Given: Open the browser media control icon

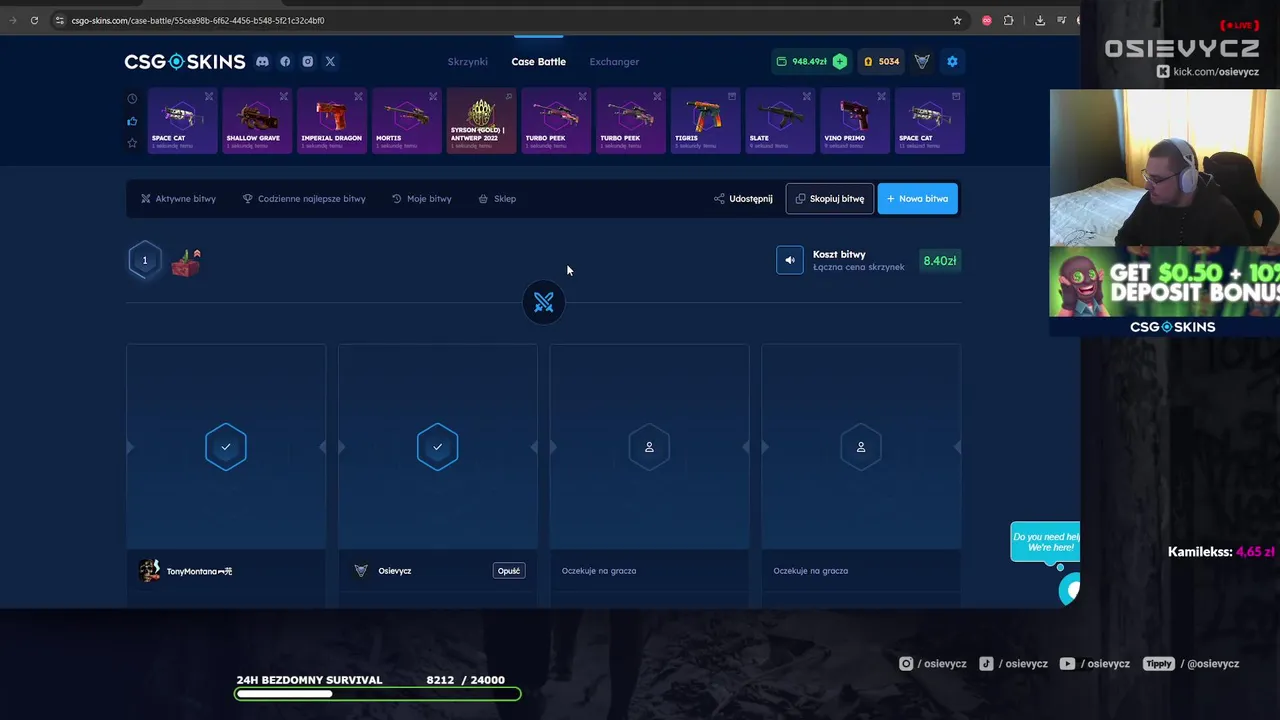Looking at the screenshot, I should pyautogui.click(x=1061, y=20).
